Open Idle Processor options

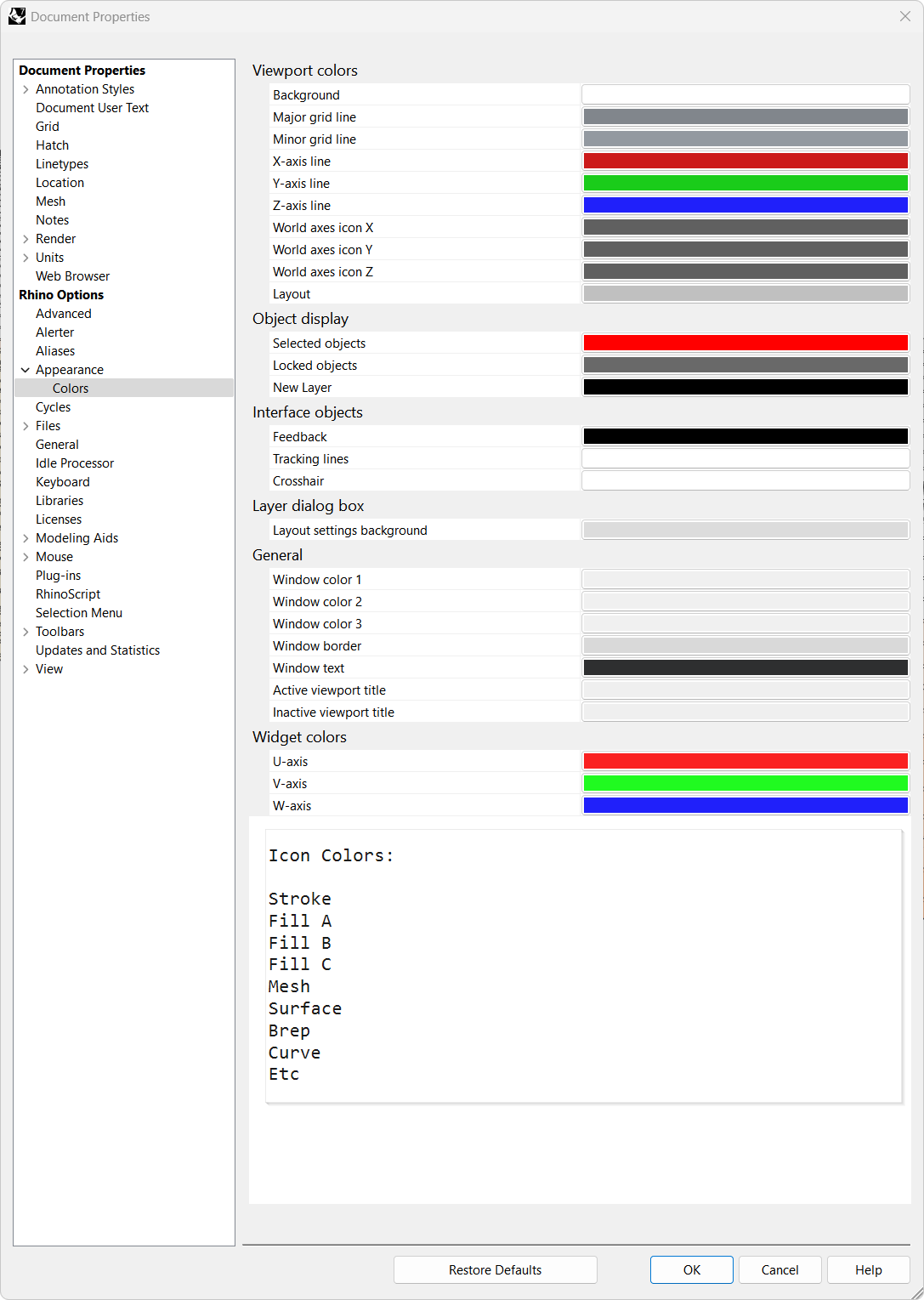tap(75, 463)
